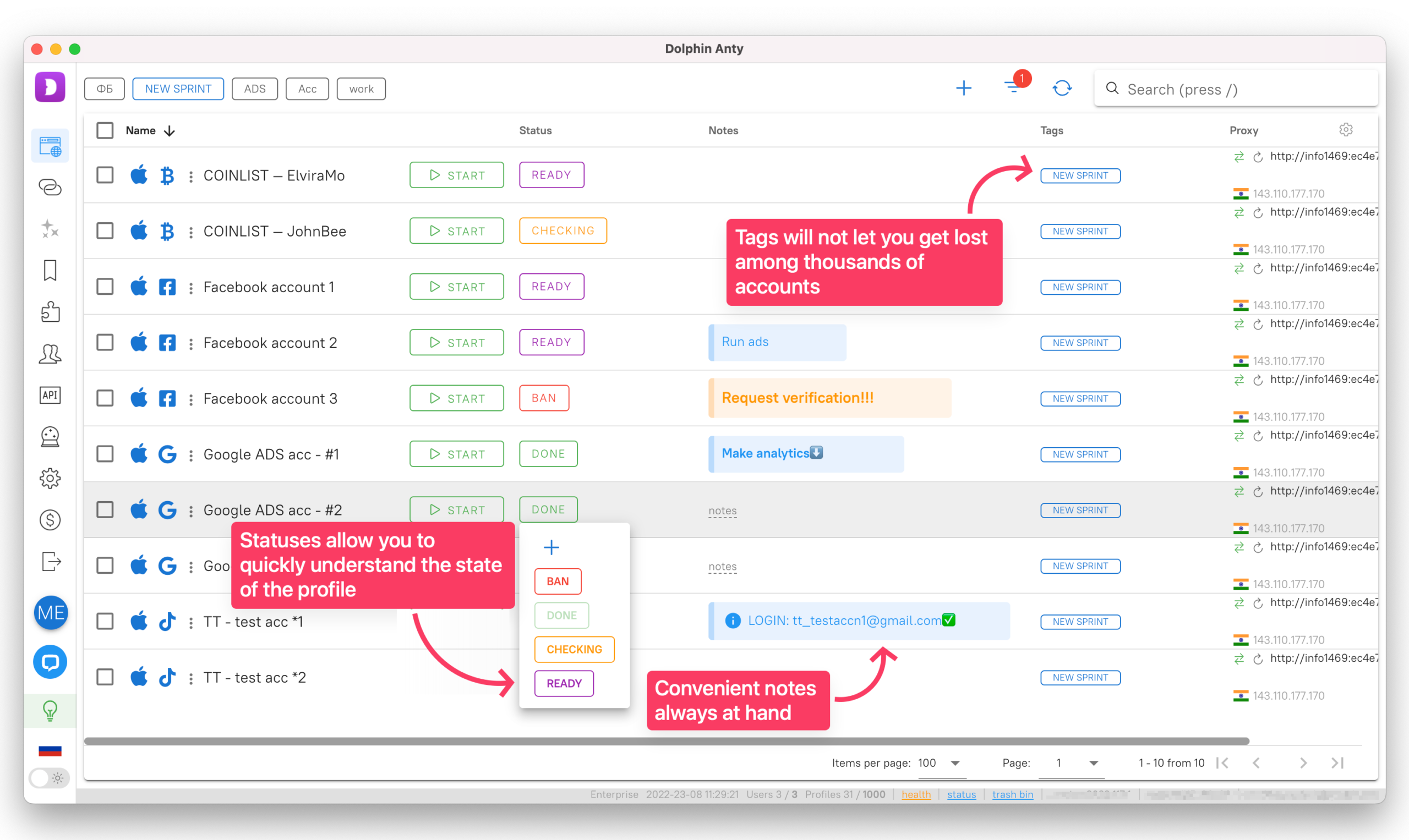
Task: Click the change-proxy arrows icon in the COINLIST – ElviraMo row
Action: point(1238,157)
